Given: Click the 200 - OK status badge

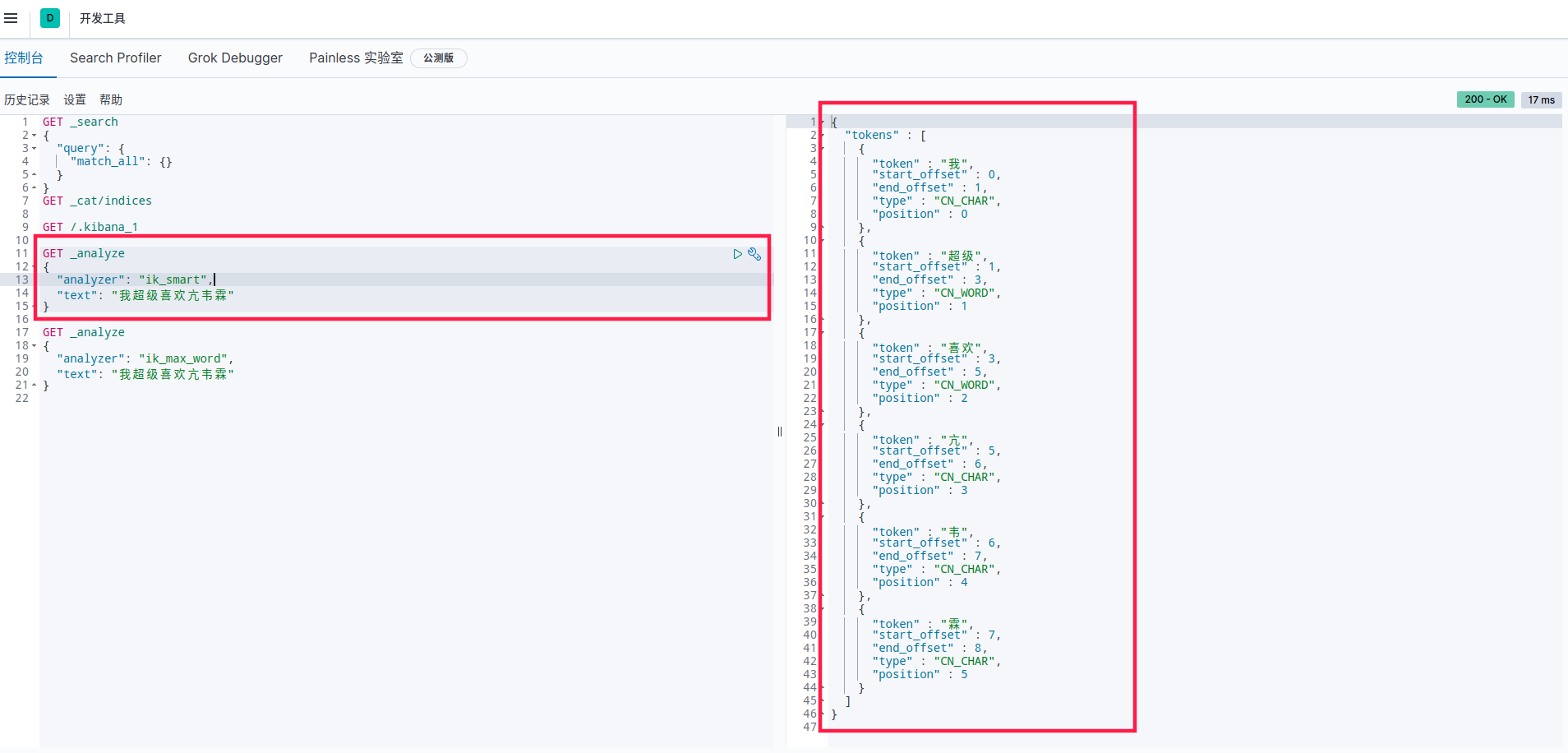Looking at the screenshot, I should 1486,99.
